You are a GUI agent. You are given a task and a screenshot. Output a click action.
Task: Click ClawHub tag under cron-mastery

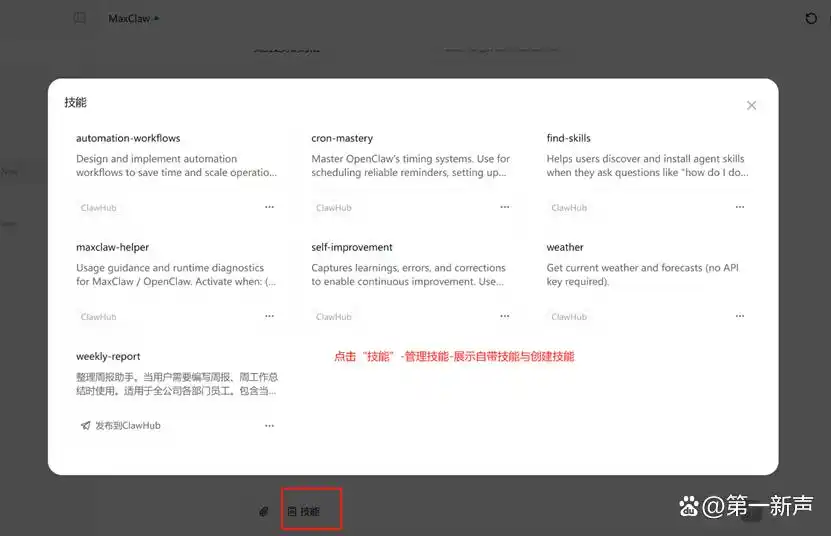(334, 208)
